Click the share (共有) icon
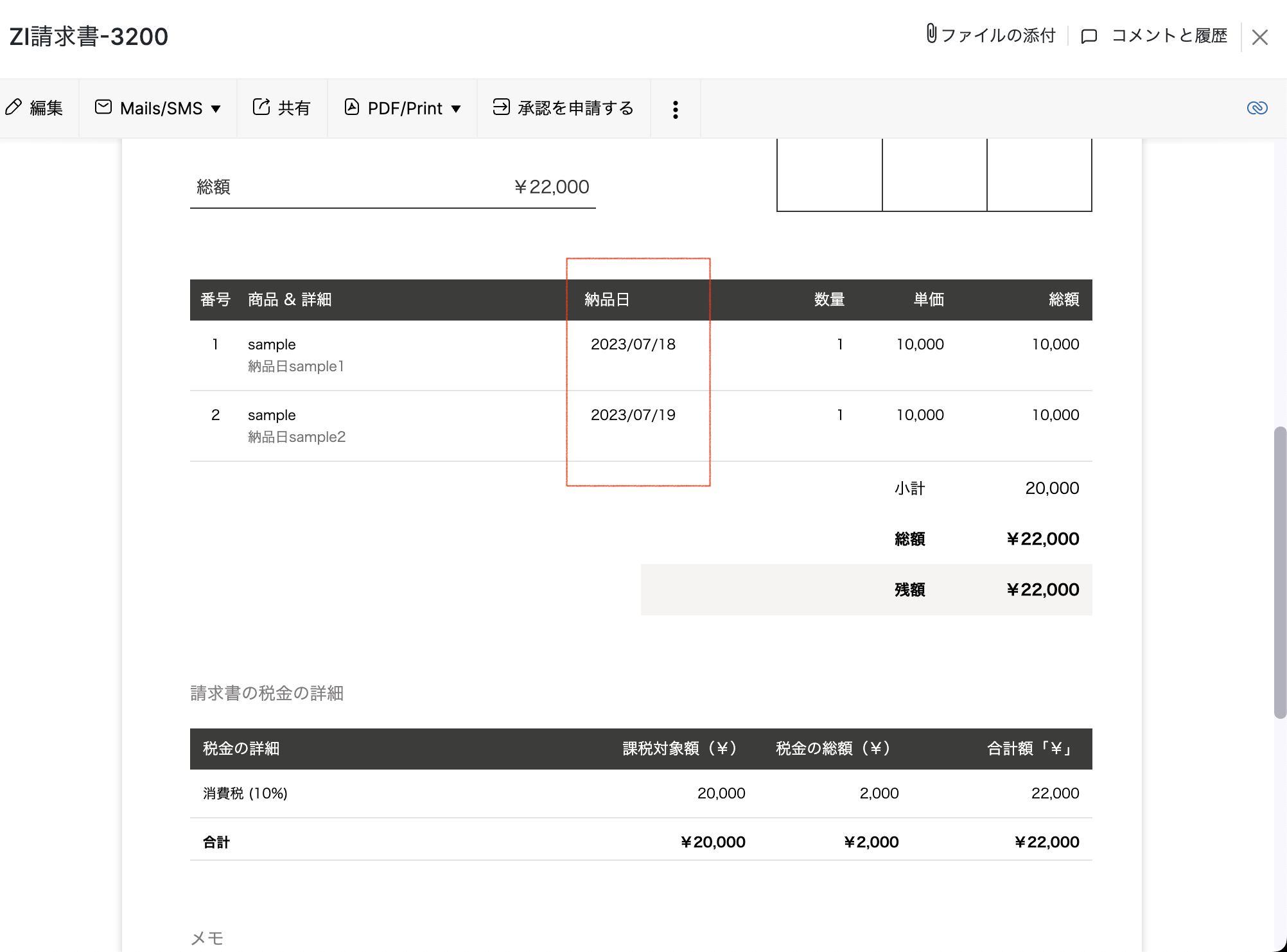The image size is (1287, 952). (261, 107)
